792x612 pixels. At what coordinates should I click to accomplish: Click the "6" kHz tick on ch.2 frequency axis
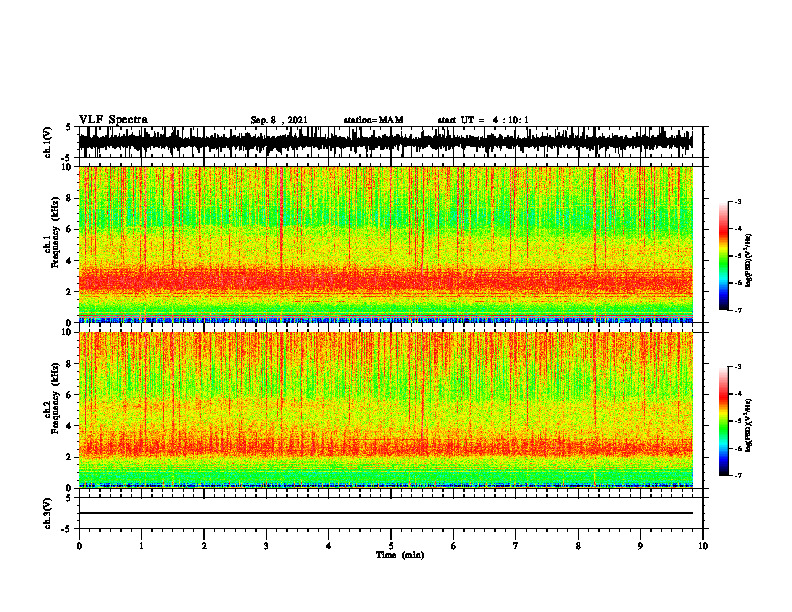click(70, 395)
